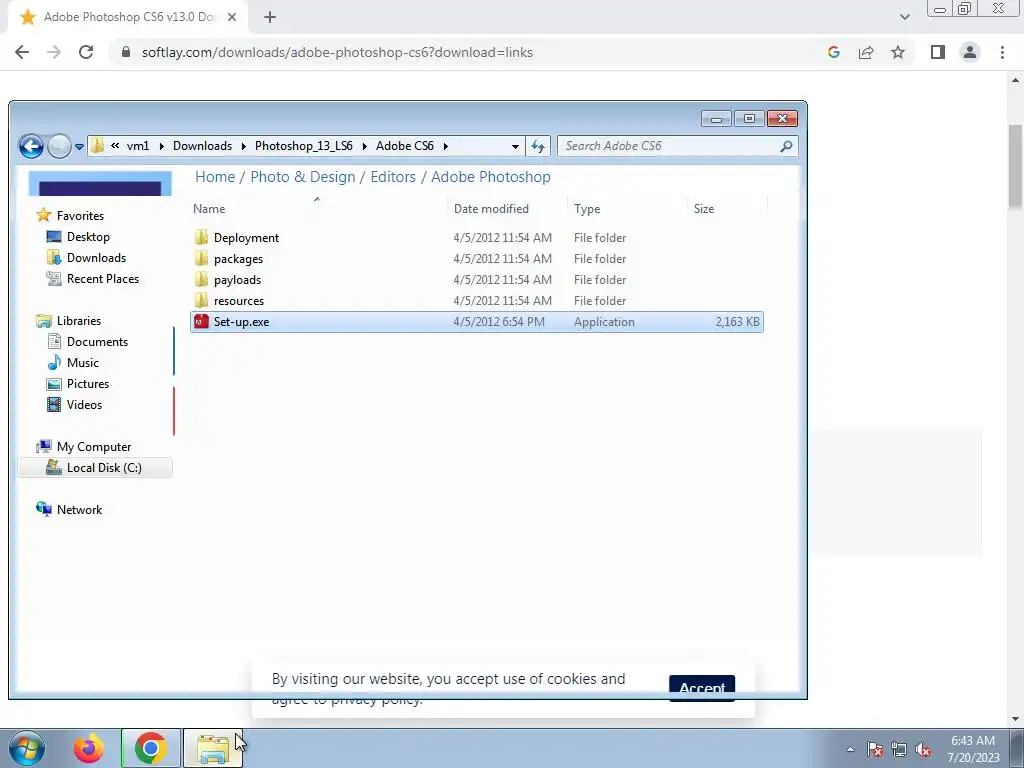Image resolution: width=1024 pixels, height=768 pixels.
Task: Open Recent Places in the navigation pane
Action: 103,278
